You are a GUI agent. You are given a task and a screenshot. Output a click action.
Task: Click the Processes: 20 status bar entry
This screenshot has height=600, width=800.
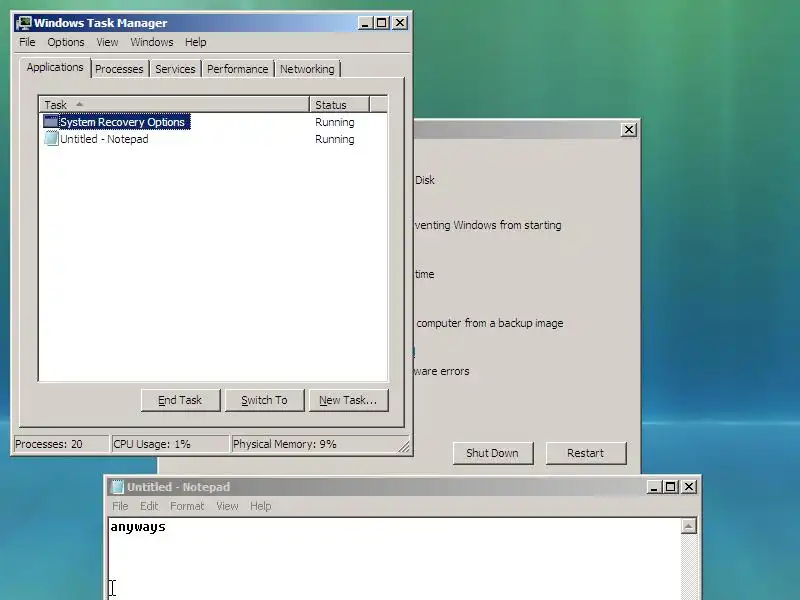click(61, 444)
